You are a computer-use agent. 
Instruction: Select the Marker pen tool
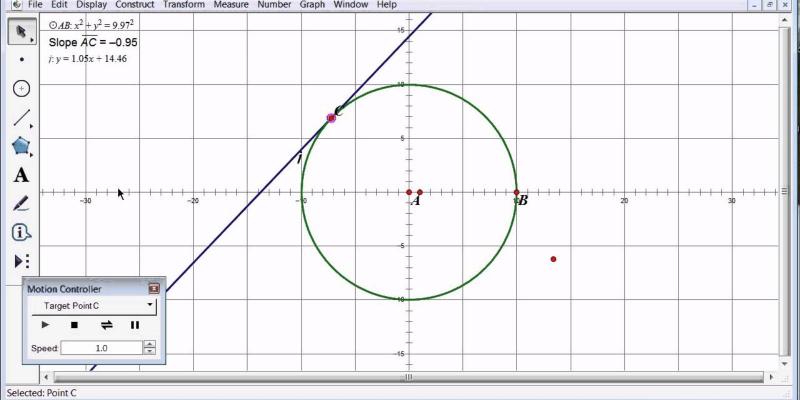(x=21, y=204)
